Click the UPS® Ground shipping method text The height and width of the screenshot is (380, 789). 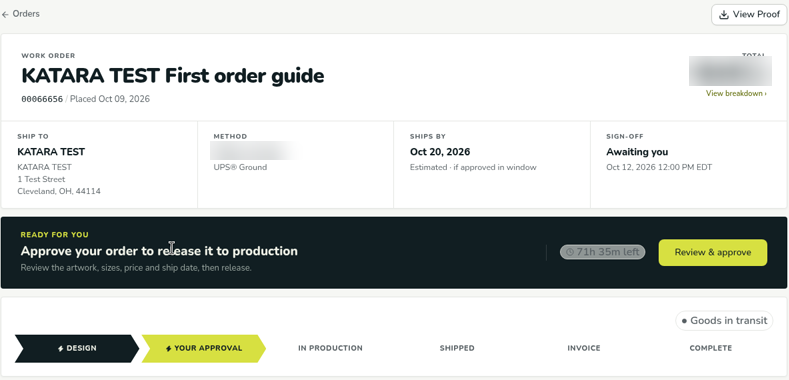[x=240, y=167]
